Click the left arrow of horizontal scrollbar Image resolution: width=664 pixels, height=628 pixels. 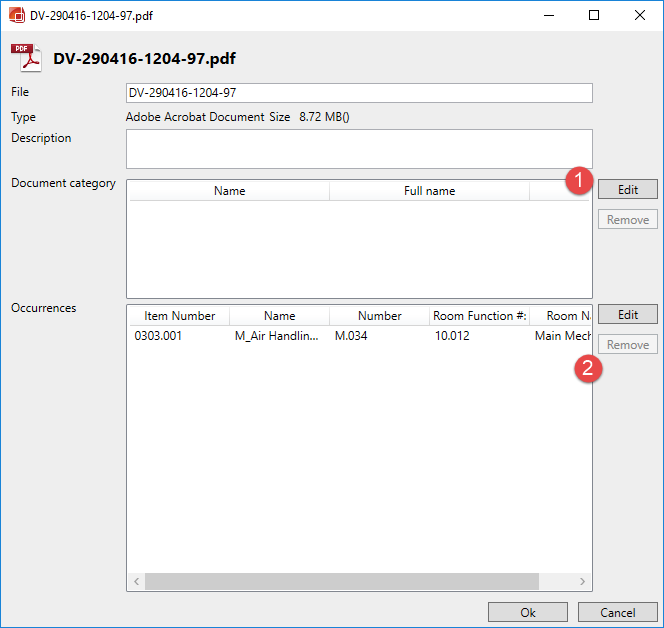pyautogui.click(x=135, y=582)
